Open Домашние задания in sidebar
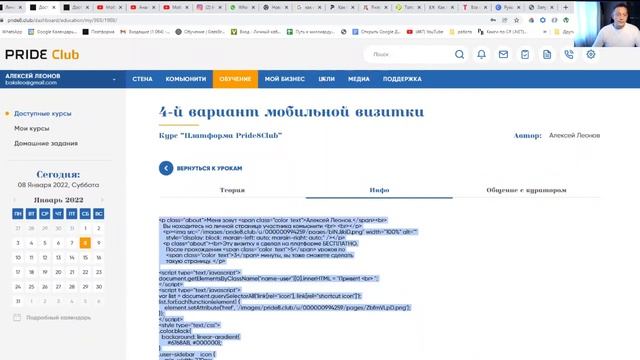The width and height of the screenshot is (640, 360). (x=46, y=143)
